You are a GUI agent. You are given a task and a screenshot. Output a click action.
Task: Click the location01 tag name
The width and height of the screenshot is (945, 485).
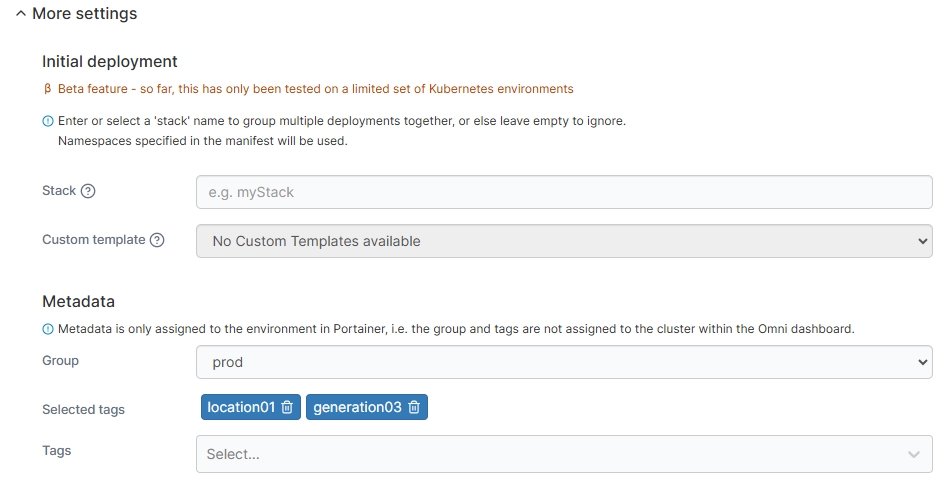pos(240,407)
